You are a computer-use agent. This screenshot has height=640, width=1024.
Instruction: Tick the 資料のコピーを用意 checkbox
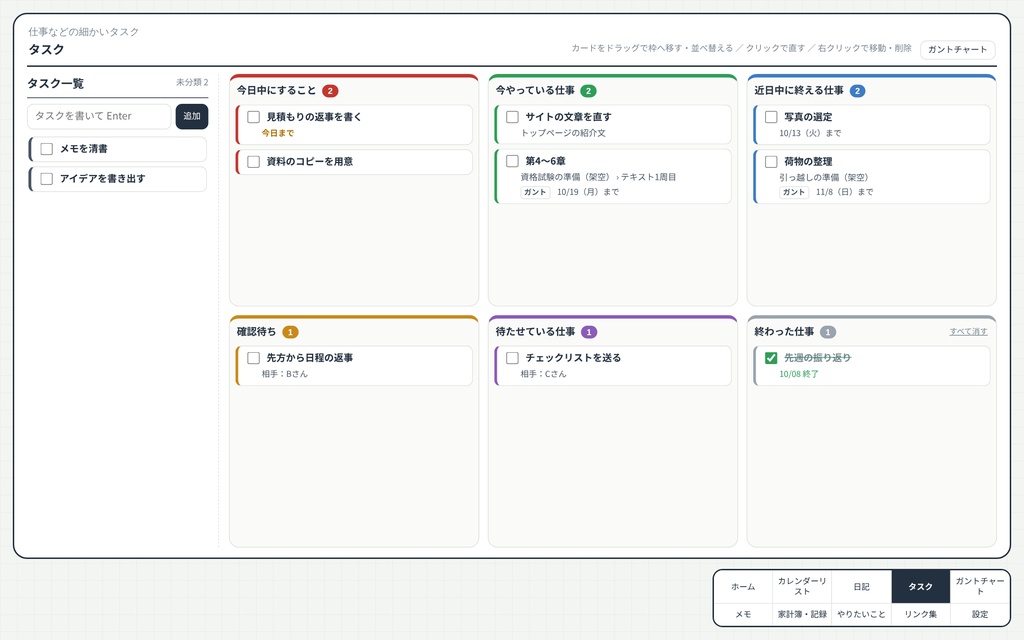point(253,162)
